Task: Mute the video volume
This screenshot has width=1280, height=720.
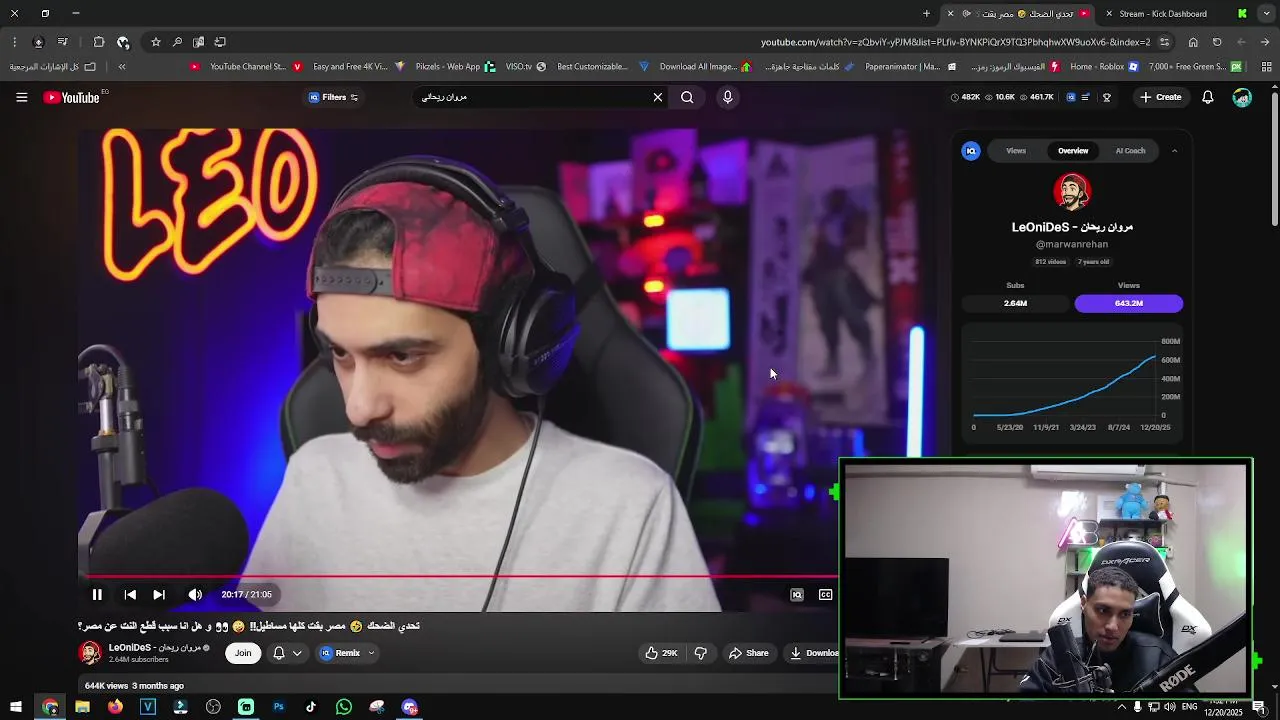Action: pyautogui.click(x=195, y=594)
